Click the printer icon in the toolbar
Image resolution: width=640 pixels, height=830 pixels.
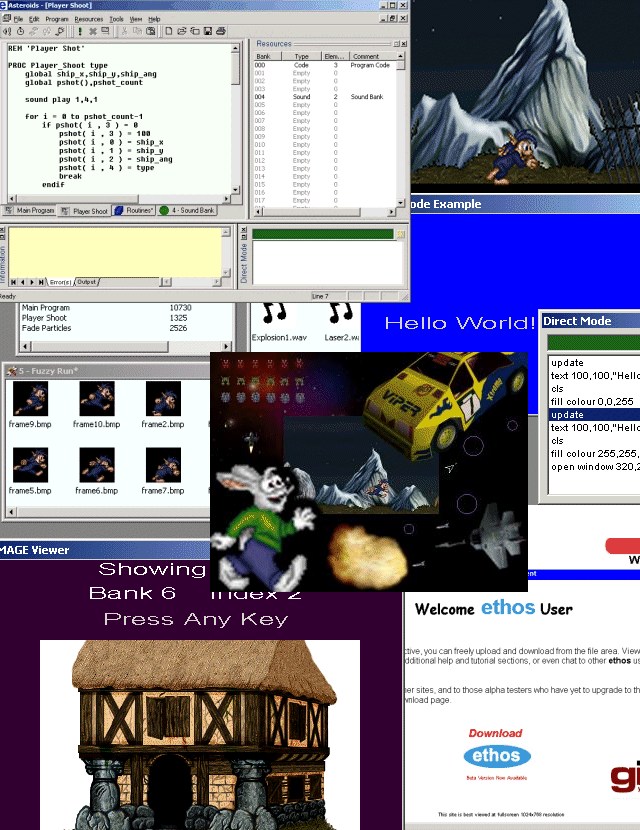(x=221, y=32)
